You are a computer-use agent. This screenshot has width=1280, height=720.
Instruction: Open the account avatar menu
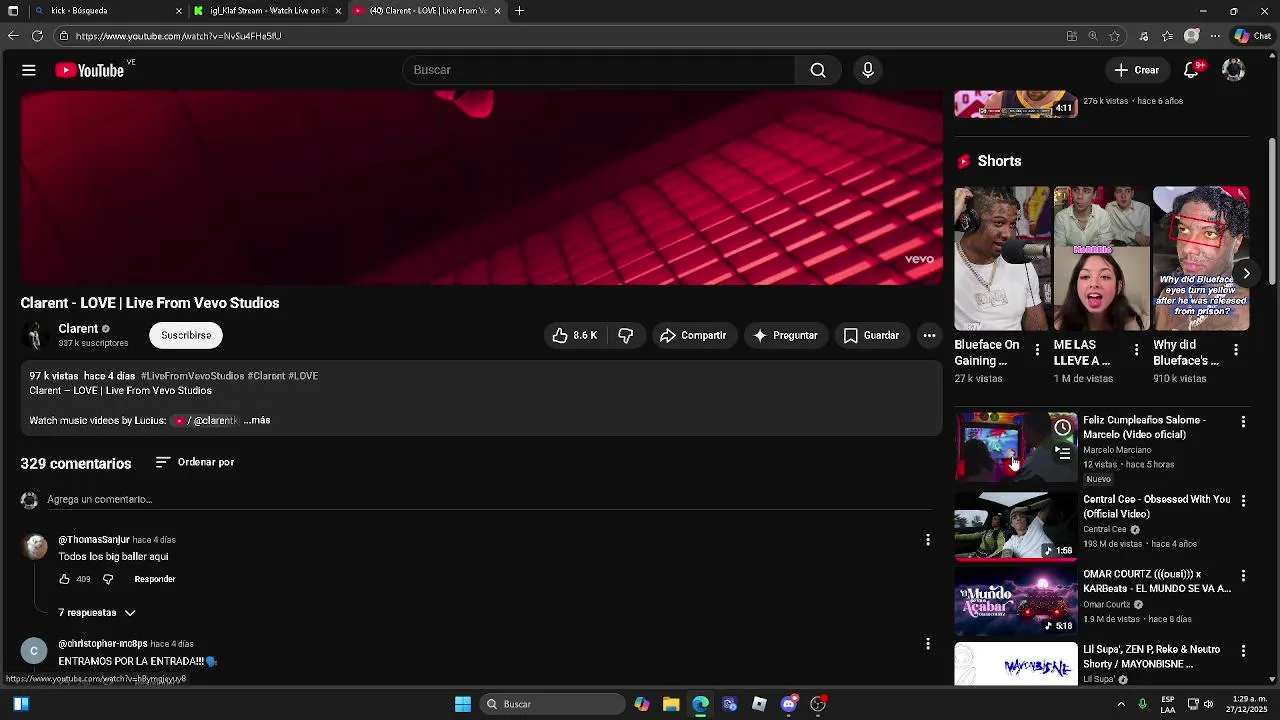pyautogui.click(x=1234, y=70)
